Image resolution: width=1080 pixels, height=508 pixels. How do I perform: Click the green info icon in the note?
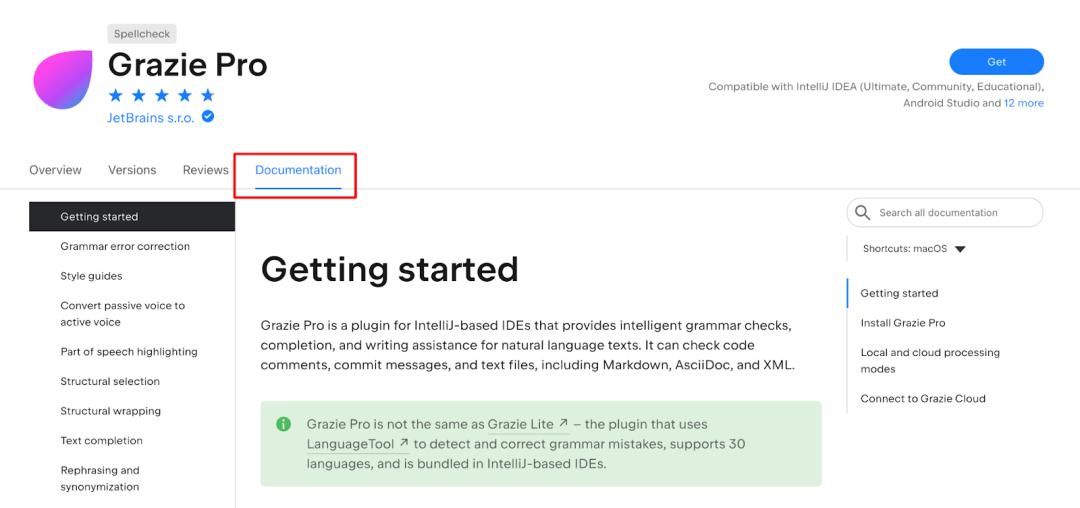point(283,424)
